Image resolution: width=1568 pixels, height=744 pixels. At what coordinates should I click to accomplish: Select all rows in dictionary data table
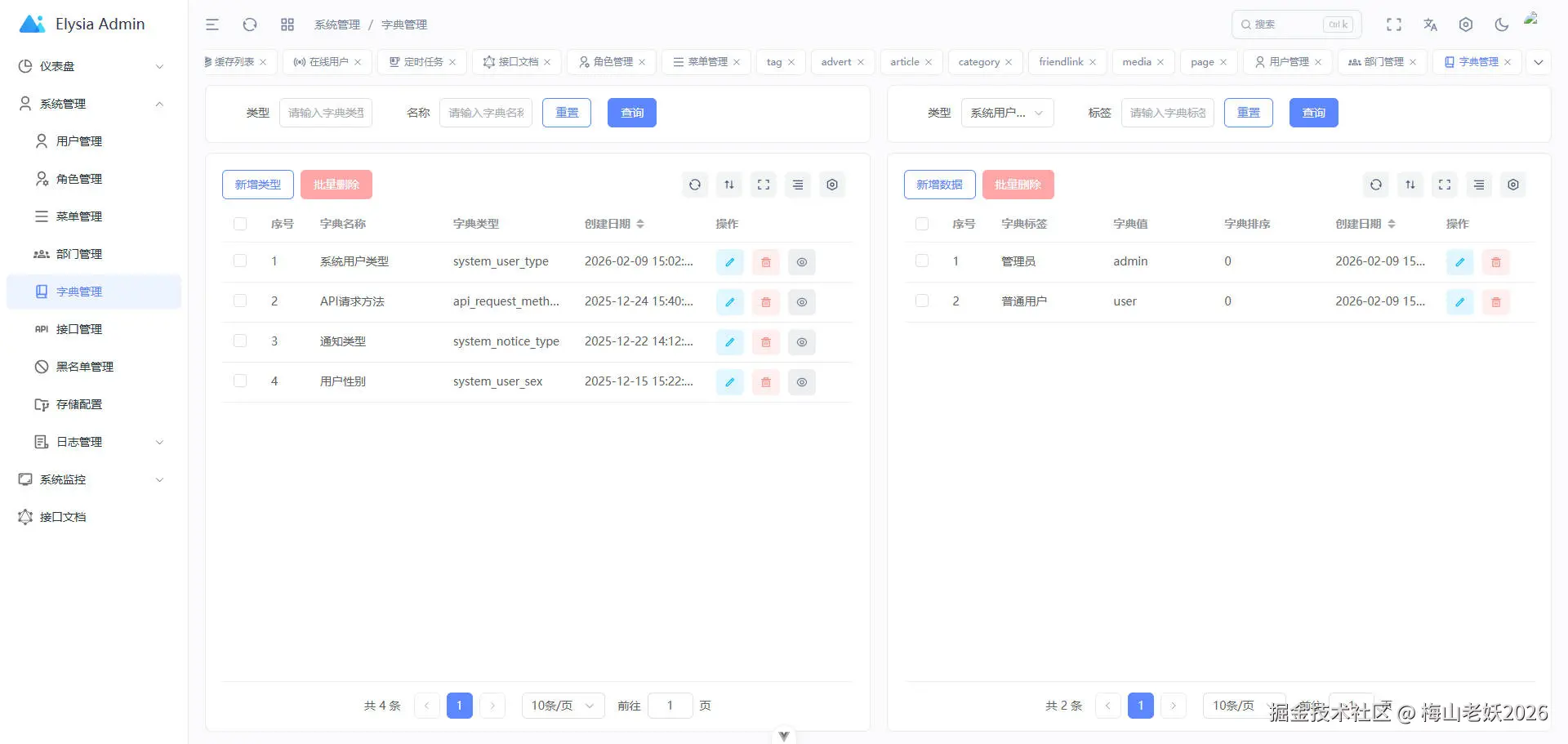[x=922, y=224]
